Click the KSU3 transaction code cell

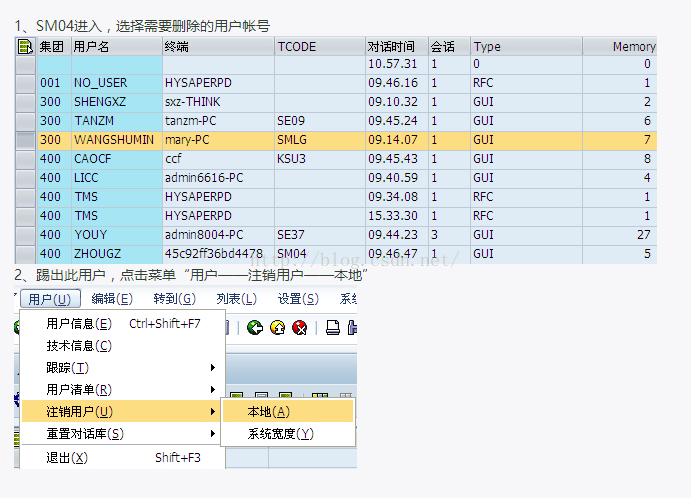click(319, 159)
